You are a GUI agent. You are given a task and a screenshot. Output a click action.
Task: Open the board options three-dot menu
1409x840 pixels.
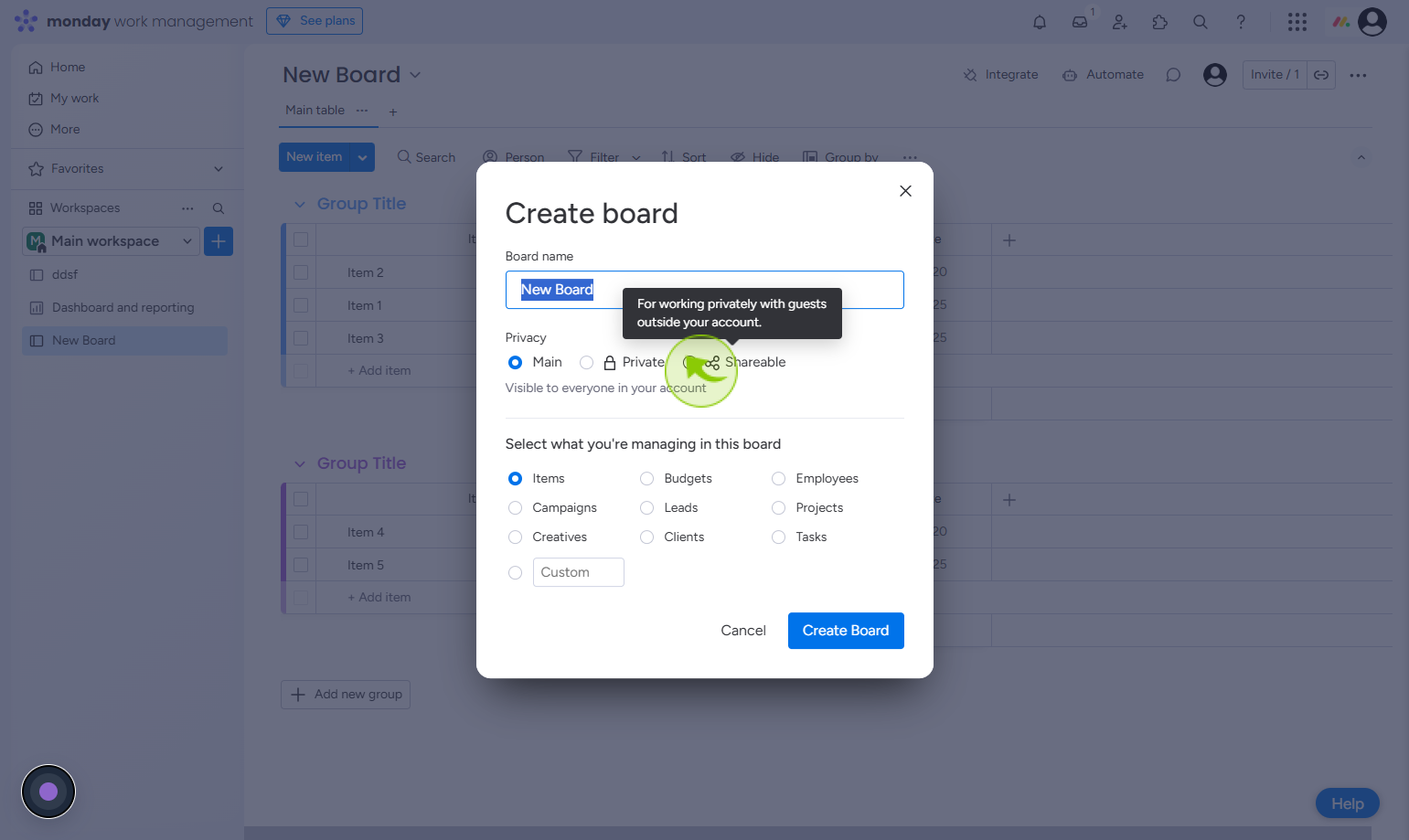1358,75
